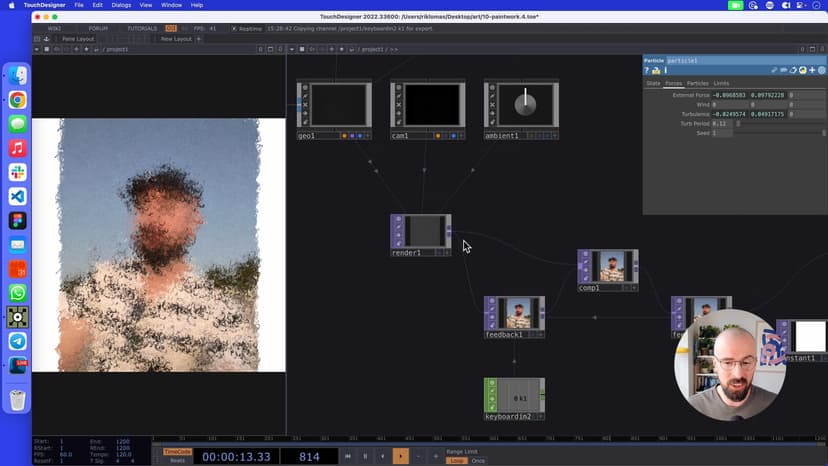The height and width of the screenshot is (466, 828).
Task: Toggle the Realtime checkbox
Action: point(234,29)
